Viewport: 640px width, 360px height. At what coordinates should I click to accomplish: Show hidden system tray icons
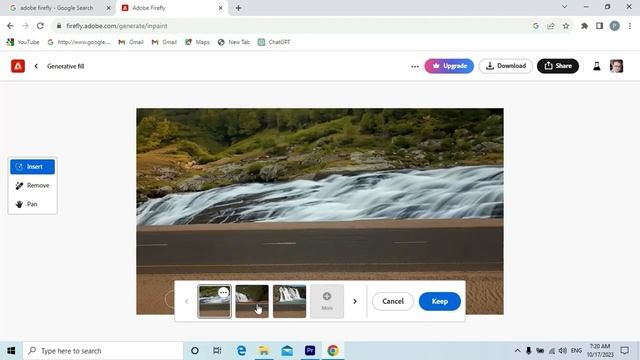pos(517,351)
